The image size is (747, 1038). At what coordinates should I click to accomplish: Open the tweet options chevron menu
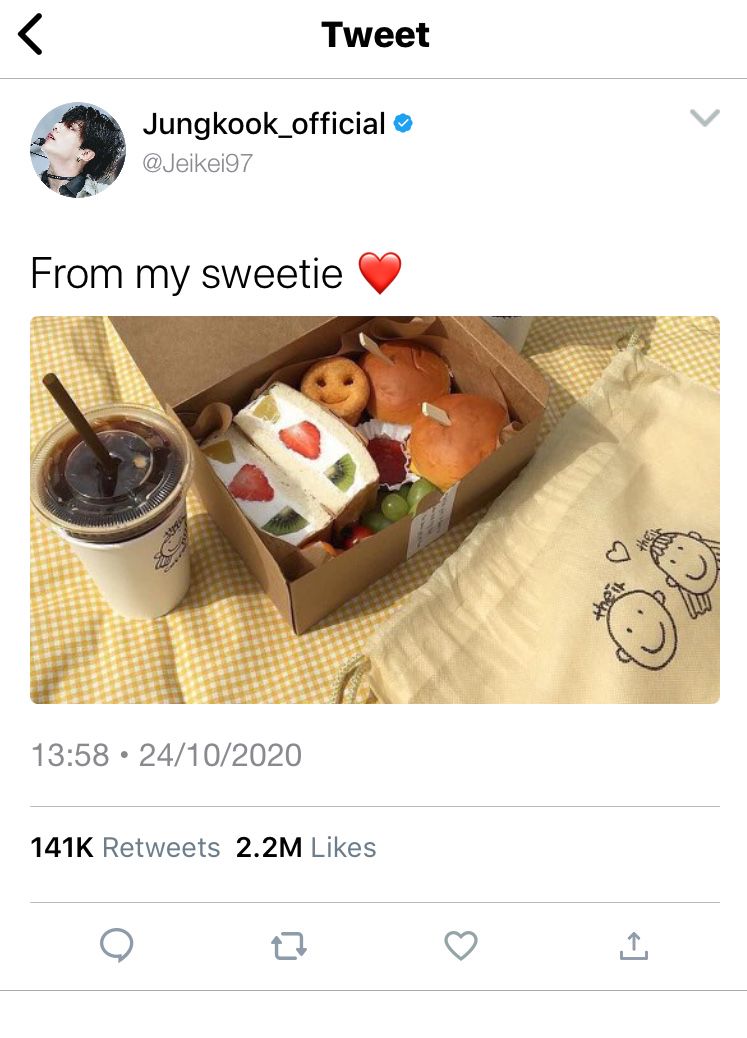click(705, 118)
